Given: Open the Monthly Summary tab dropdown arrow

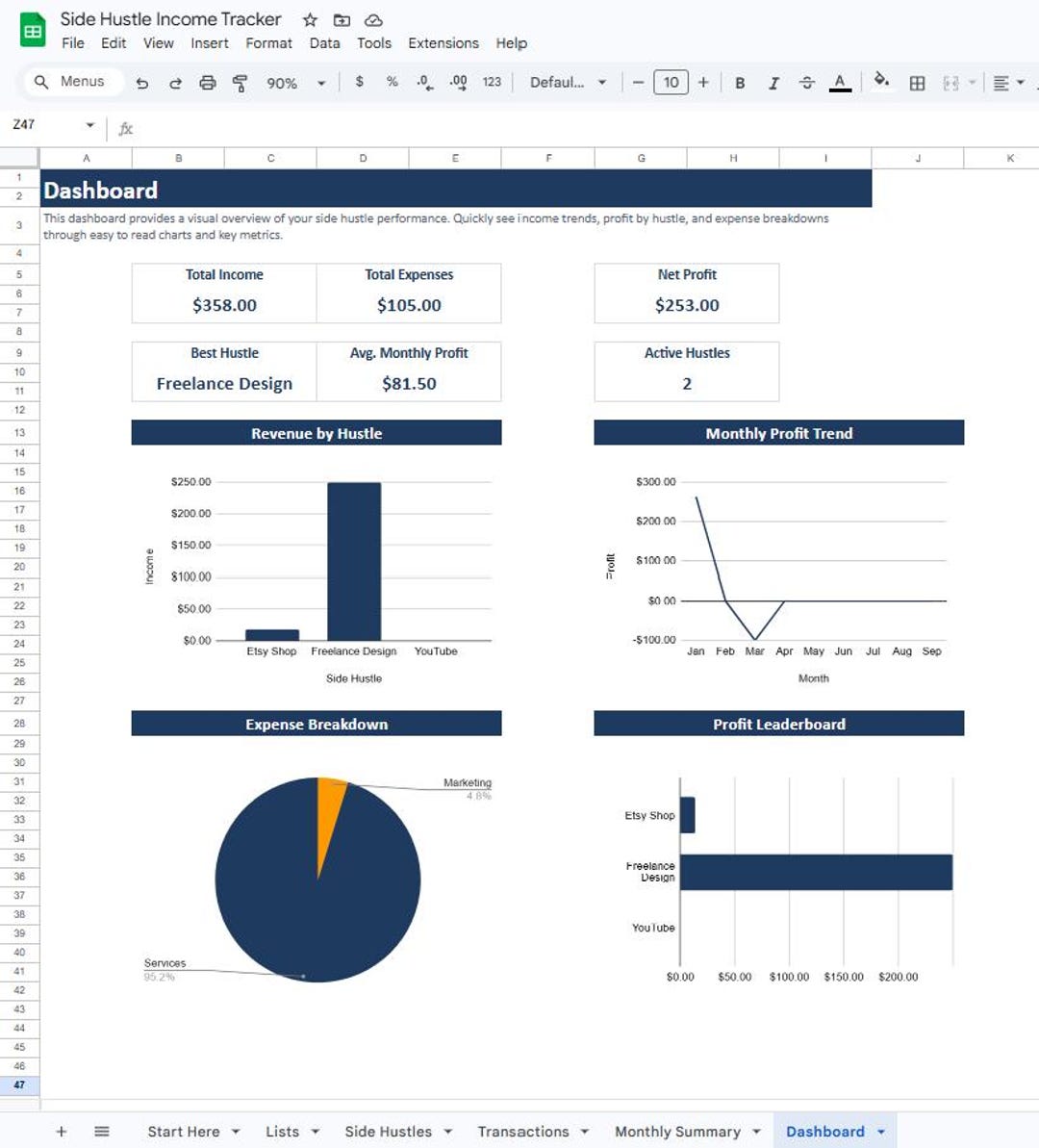Looking at the screenshot, I should [756, 1132].
